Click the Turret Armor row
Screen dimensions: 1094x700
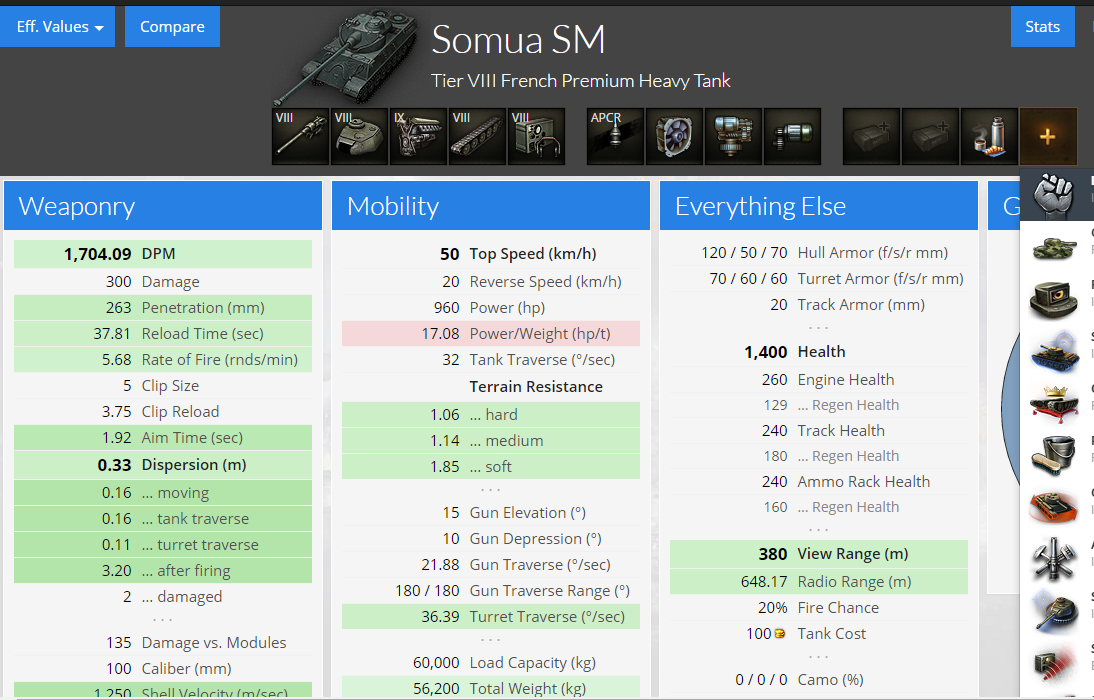tap(818, 278)
